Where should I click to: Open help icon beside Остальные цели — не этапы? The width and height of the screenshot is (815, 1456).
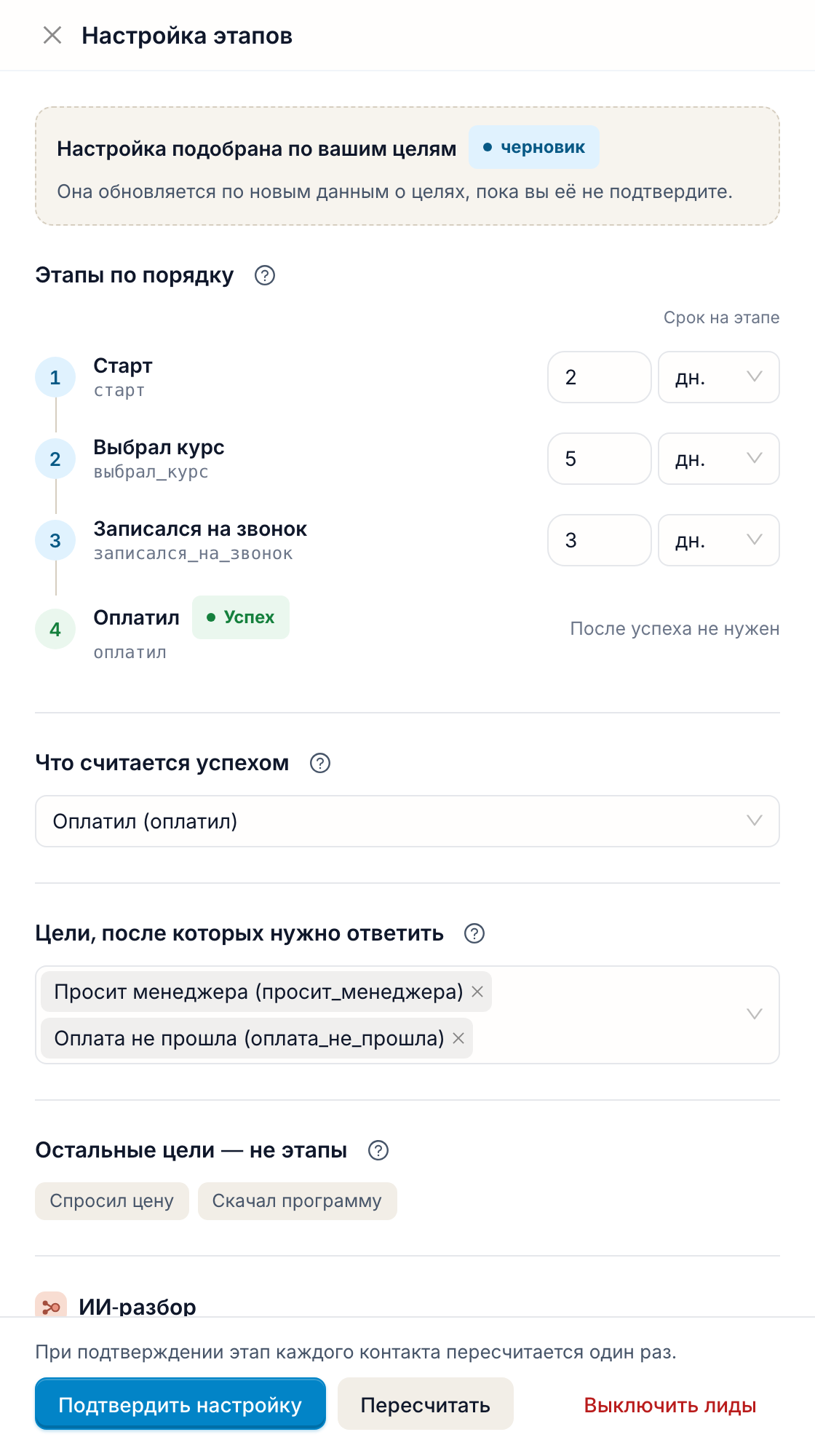click(378, 1150)
